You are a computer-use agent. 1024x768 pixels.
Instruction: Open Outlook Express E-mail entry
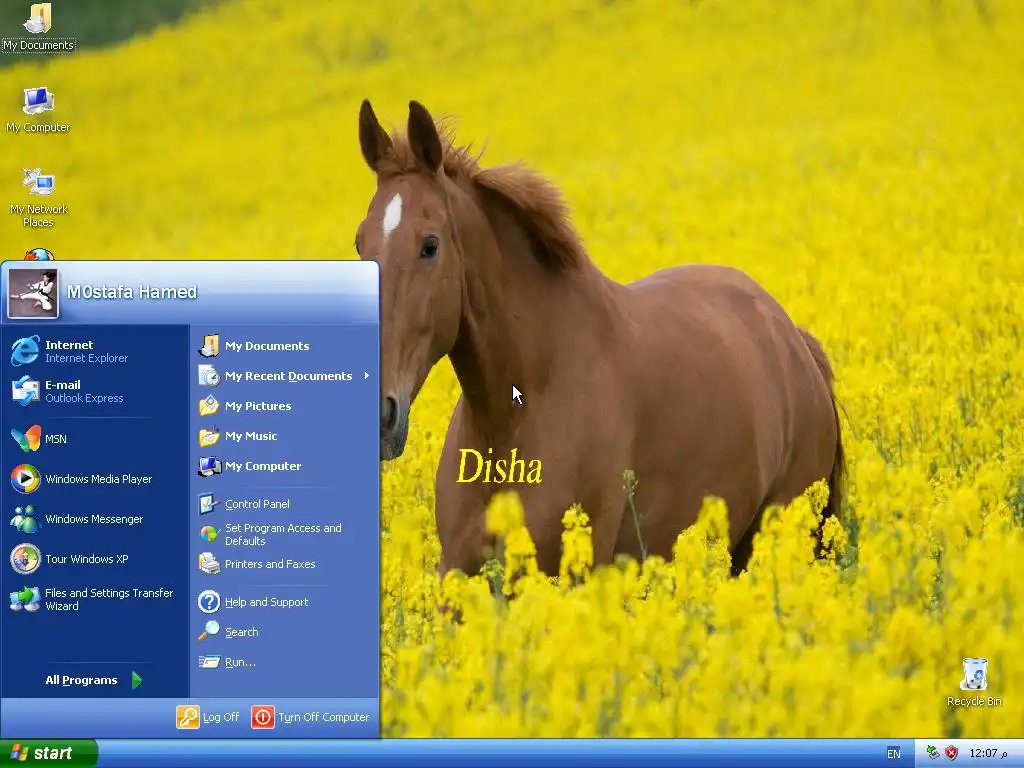point(95,391)
